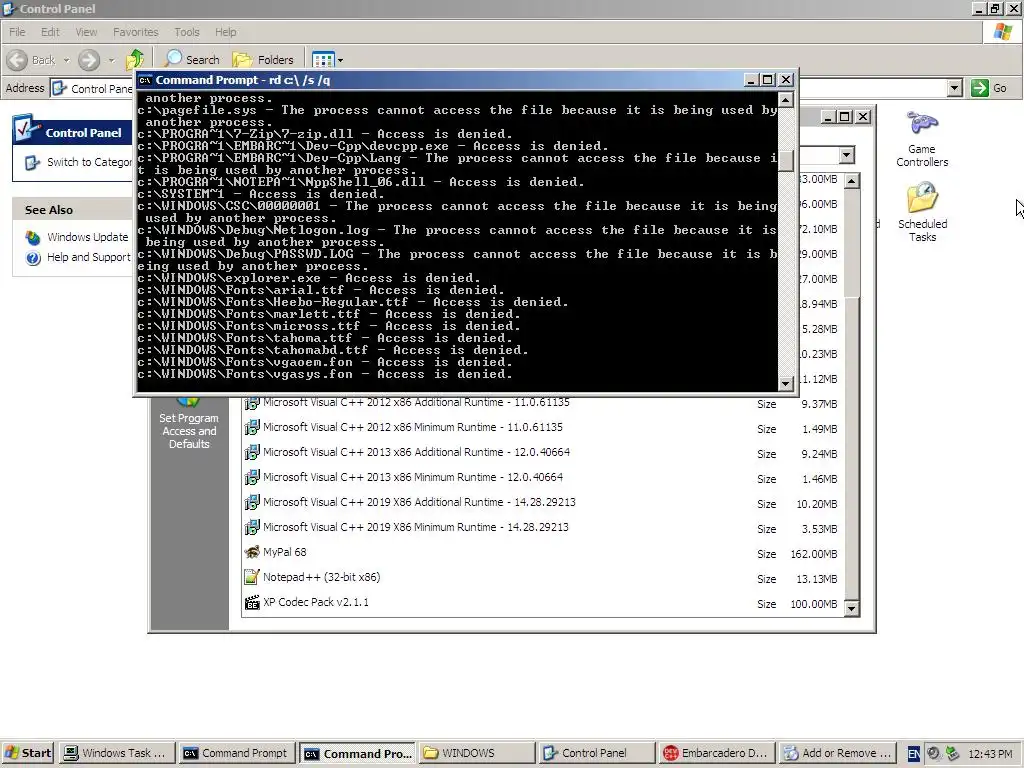Viewport: 1024px width, 768px height.
Task: Go up one folder level icon
Action: (x=135, y=59)
